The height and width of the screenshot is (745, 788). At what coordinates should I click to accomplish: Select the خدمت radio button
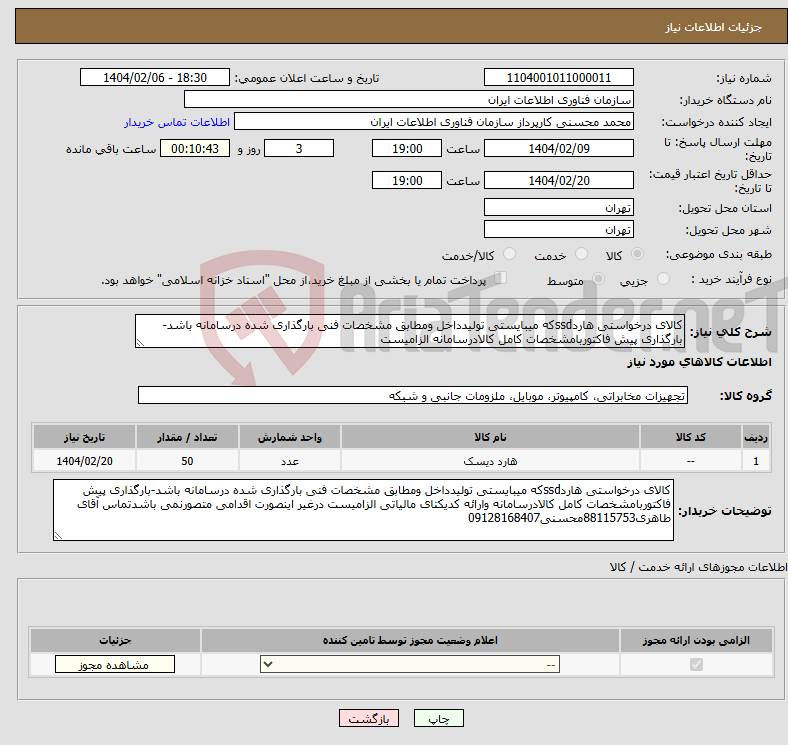click(581, 254)
